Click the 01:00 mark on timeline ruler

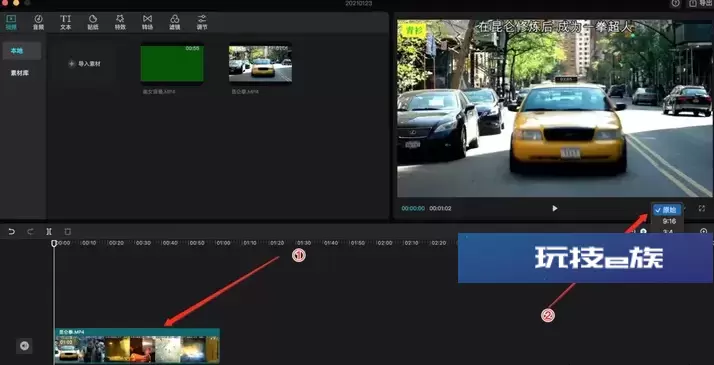coord(223,243)
